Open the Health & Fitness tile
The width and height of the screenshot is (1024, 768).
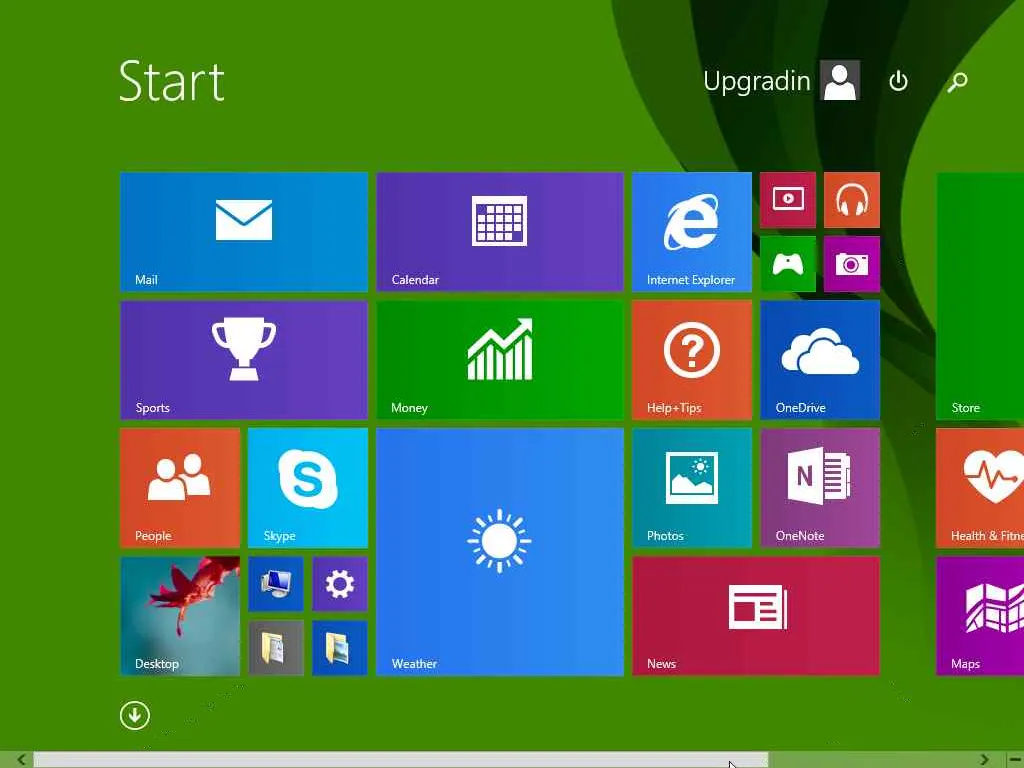[980, 488]
